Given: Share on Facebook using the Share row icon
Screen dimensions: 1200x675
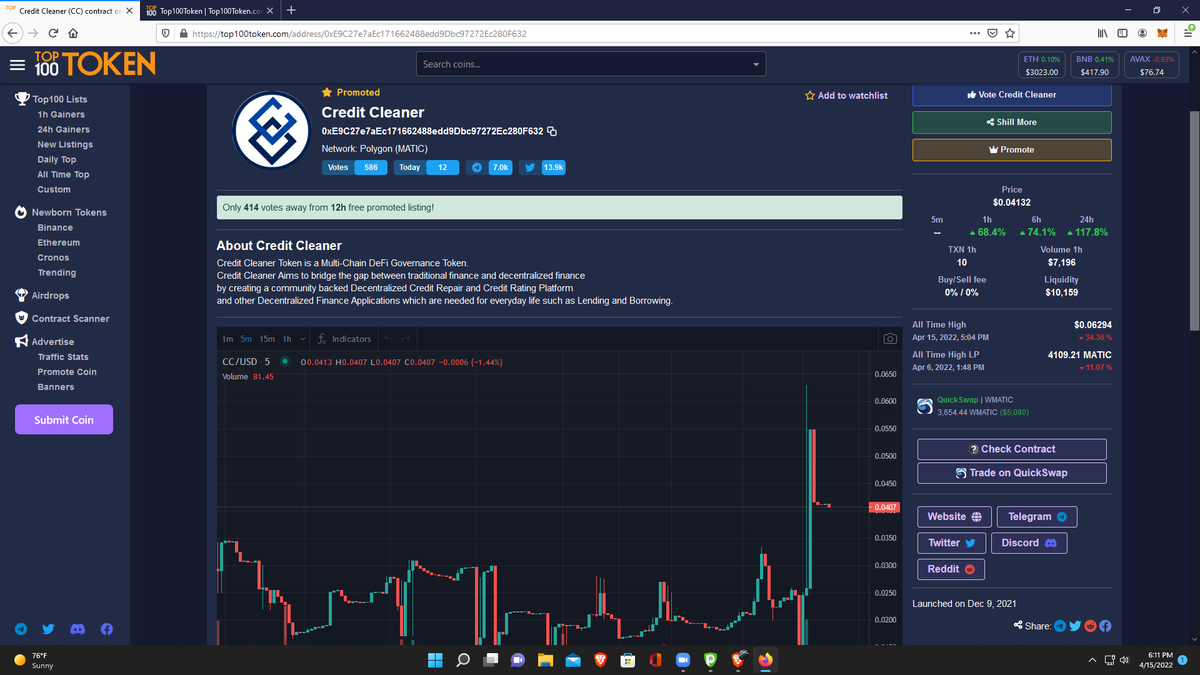Looking at the screenshot, I should [x=1105, y=626].
